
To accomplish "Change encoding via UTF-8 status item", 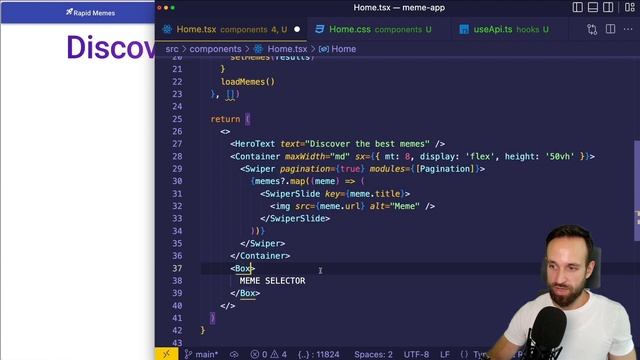I will (416, 354).
